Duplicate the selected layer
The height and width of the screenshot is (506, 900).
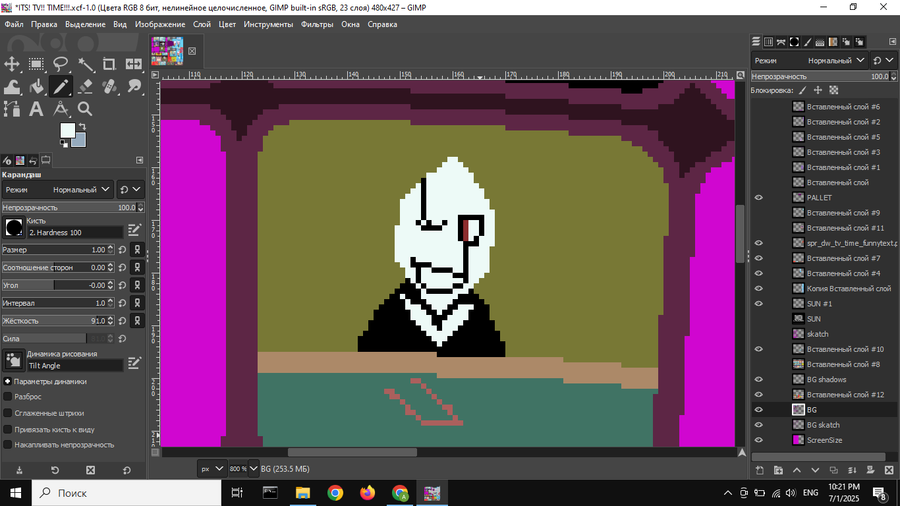(x=833, y=470)
